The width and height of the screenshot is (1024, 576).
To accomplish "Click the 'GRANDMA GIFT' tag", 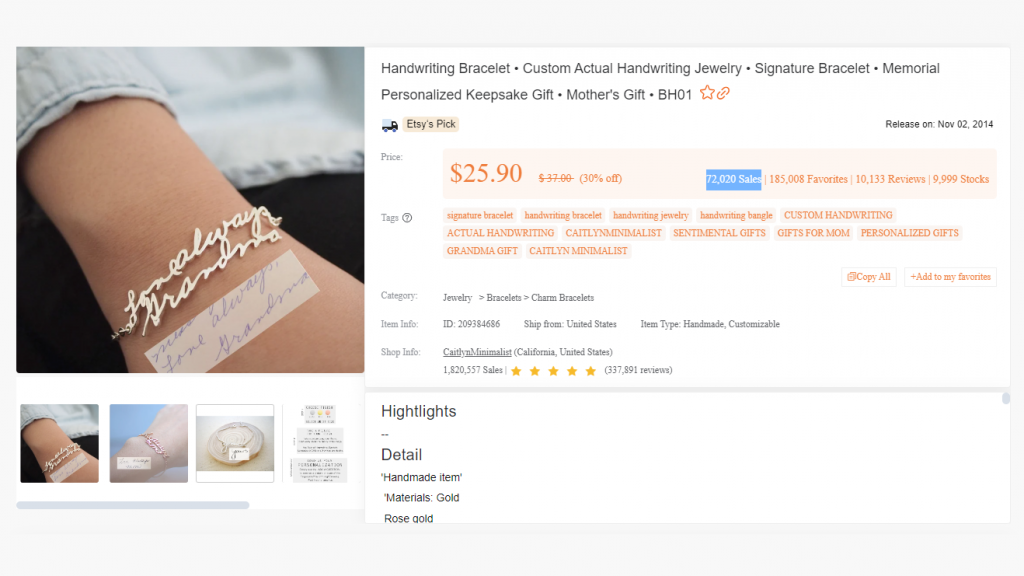I will coord(482,251).
